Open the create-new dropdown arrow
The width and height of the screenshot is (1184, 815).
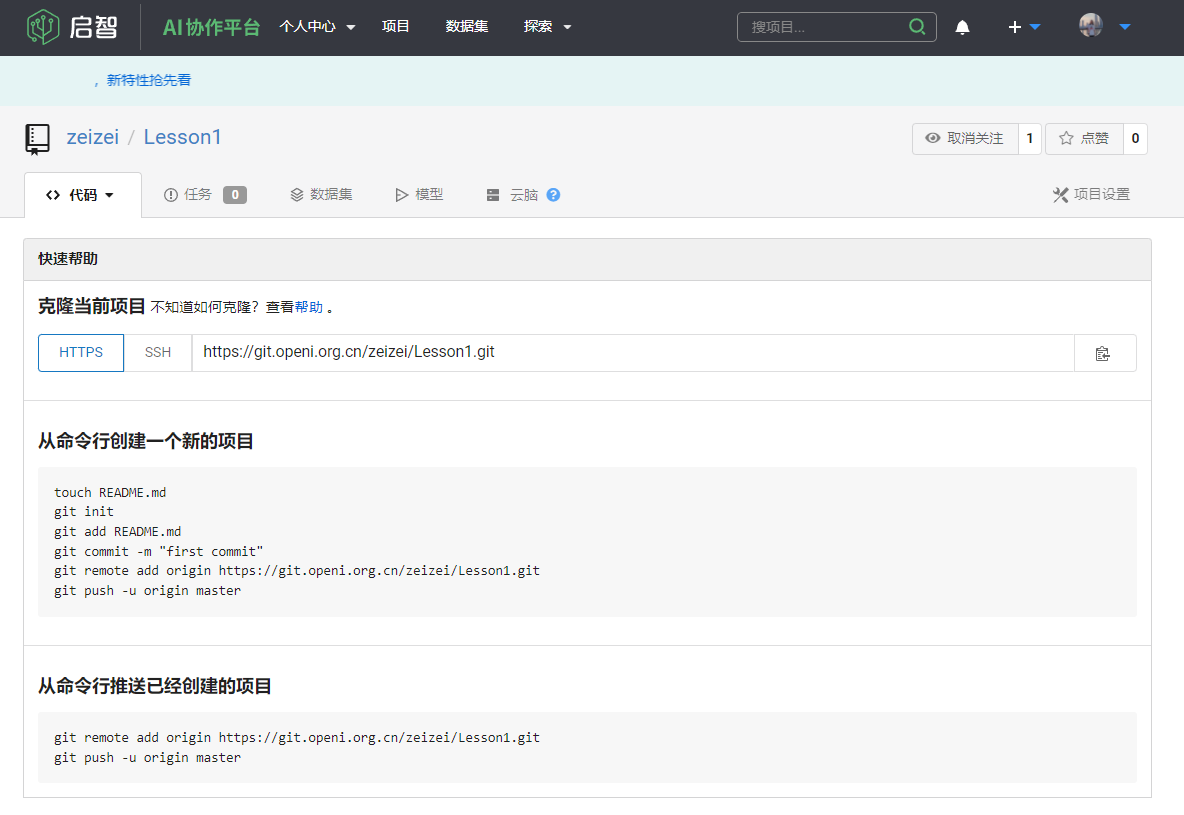point(1035,27)
